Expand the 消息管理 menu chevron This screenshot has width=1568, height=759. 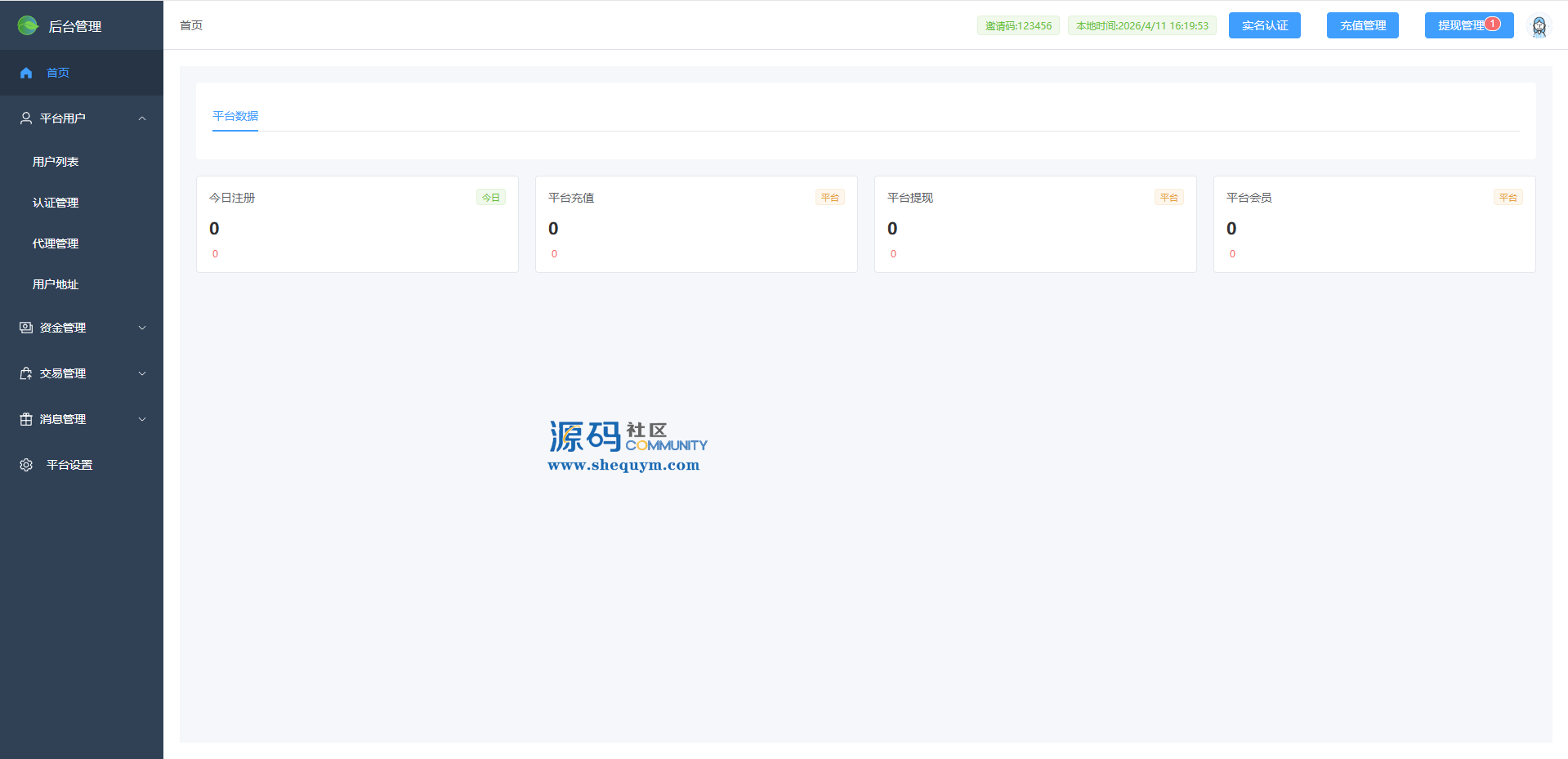pyautogui.click(x=142, y=419)
